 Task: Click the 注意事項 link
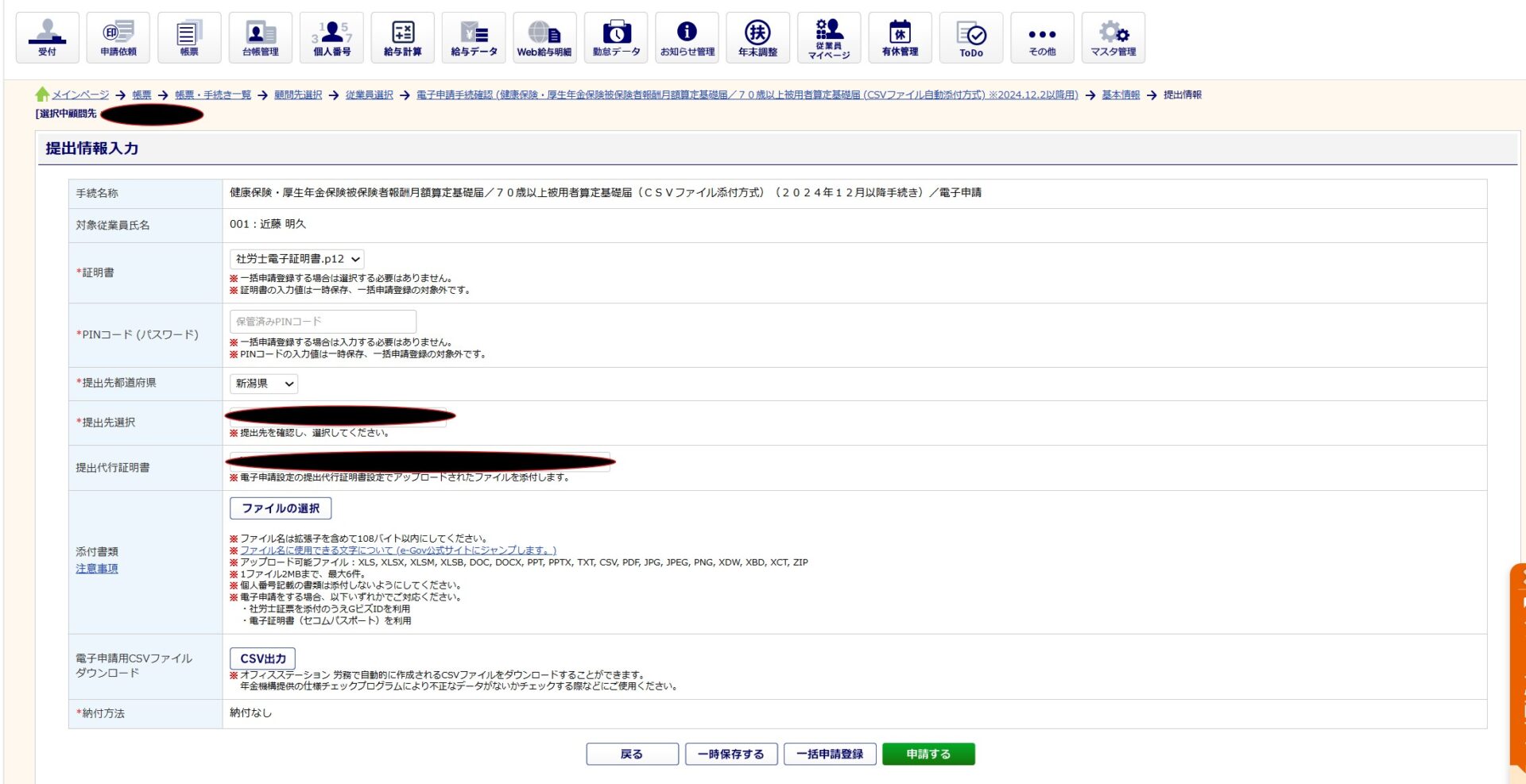pos(97,569)
